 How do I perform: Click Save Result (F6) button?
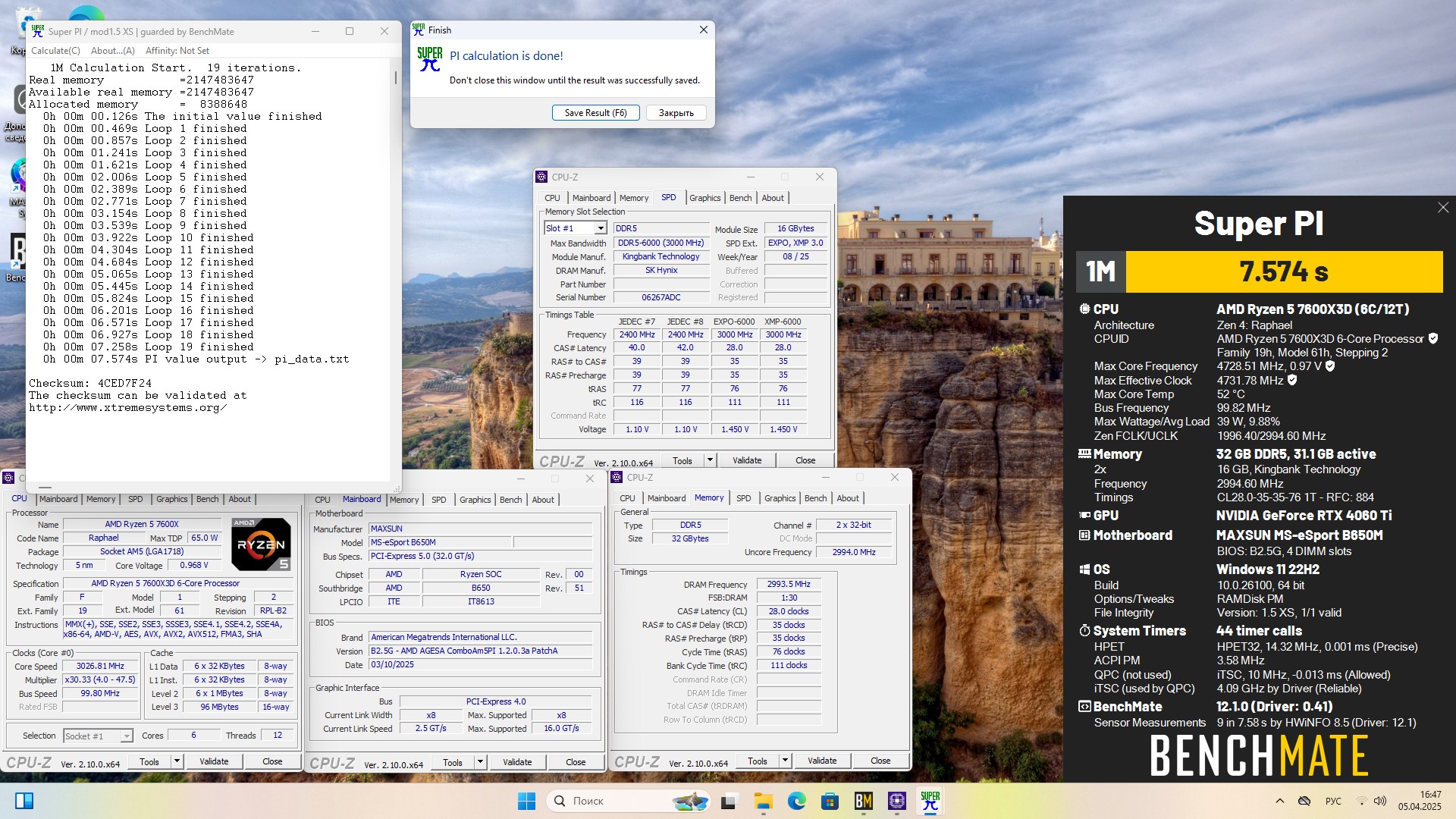[x=595, y=112]
